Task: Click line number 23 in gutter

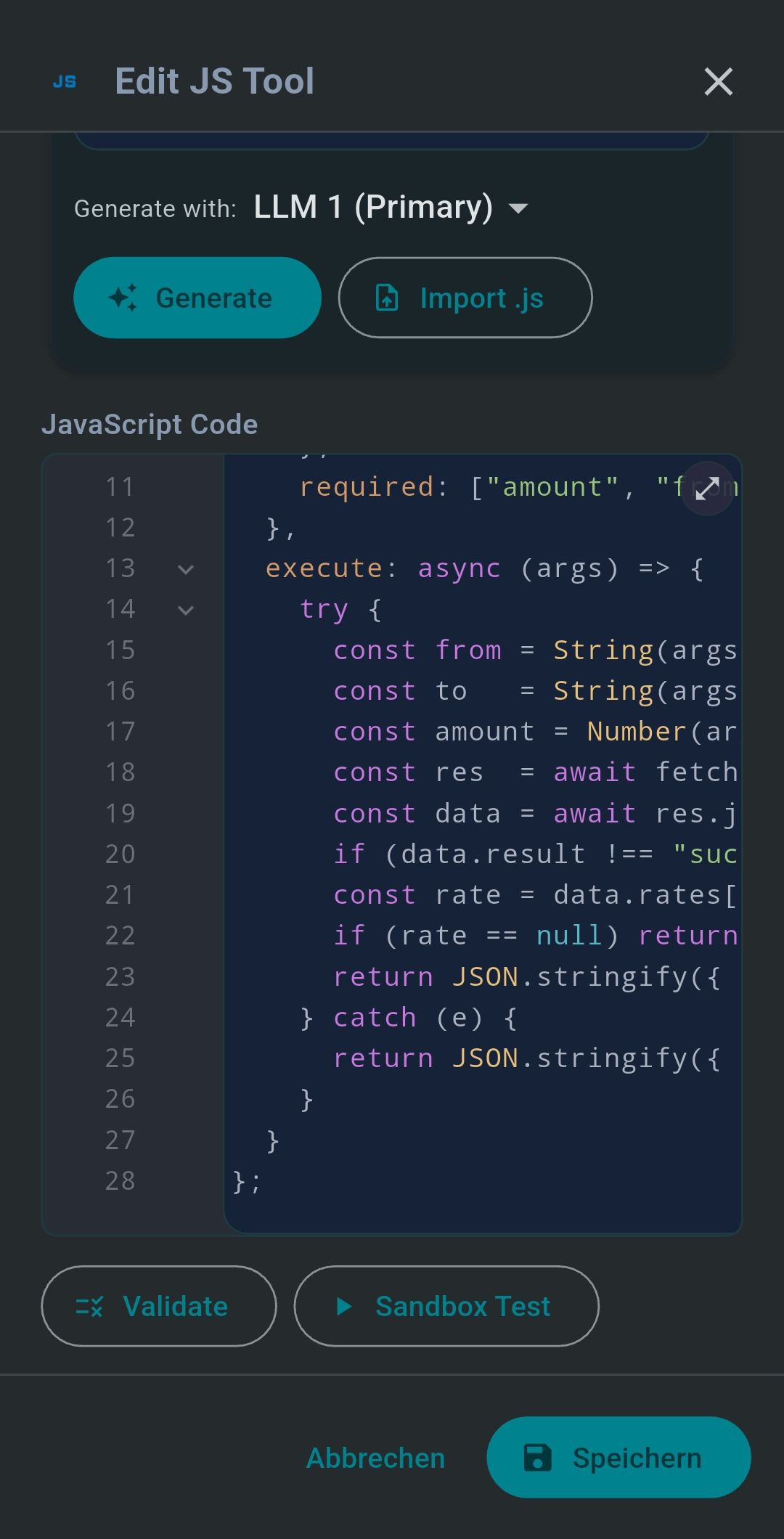Action: (121, 977)
